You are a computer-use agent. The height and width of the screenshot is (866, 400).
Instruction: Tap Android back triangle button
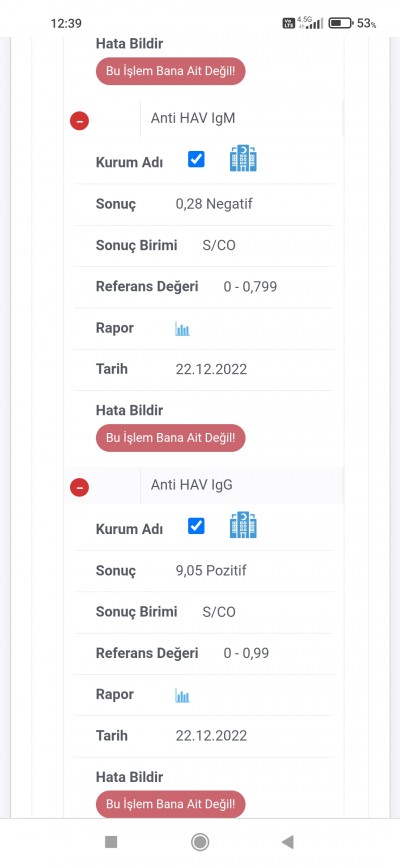(x=287, y=842)
